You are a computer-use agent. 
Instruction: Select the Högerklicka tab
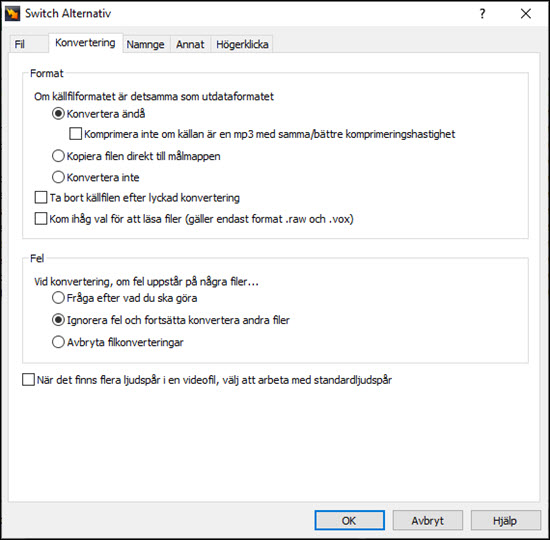coord(242,44)
